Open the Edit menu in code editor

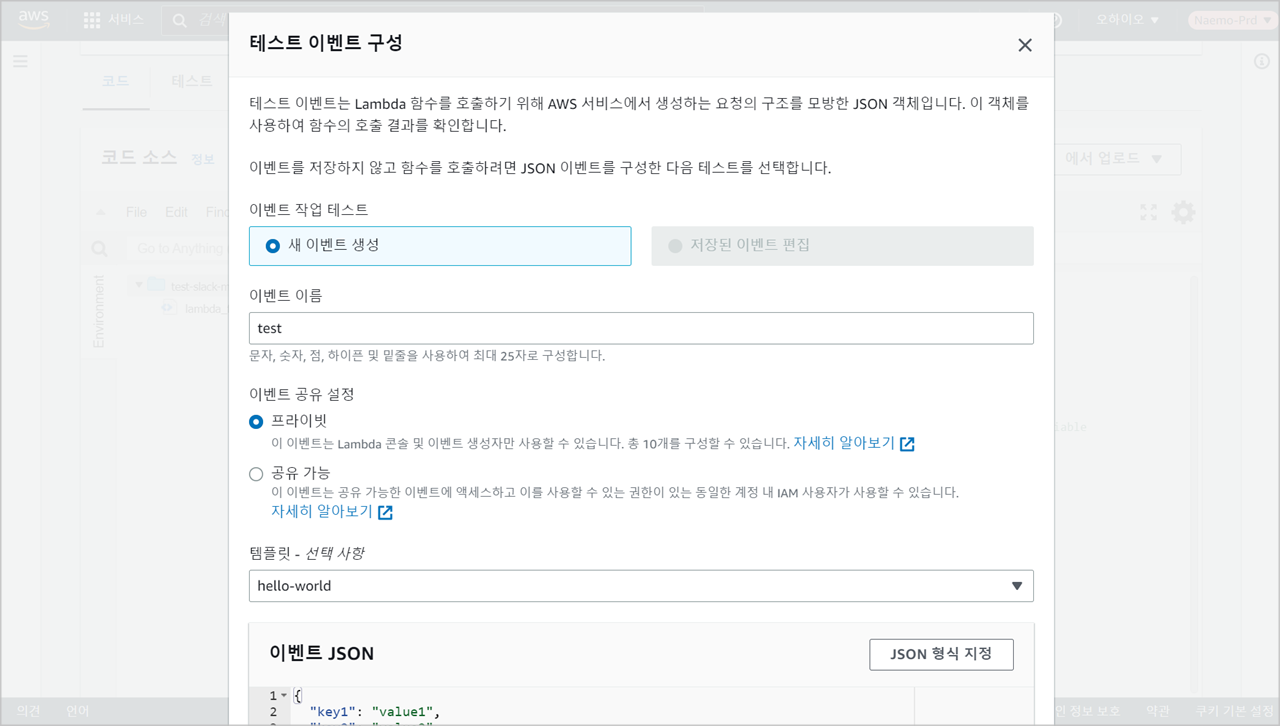pos(176,212)
